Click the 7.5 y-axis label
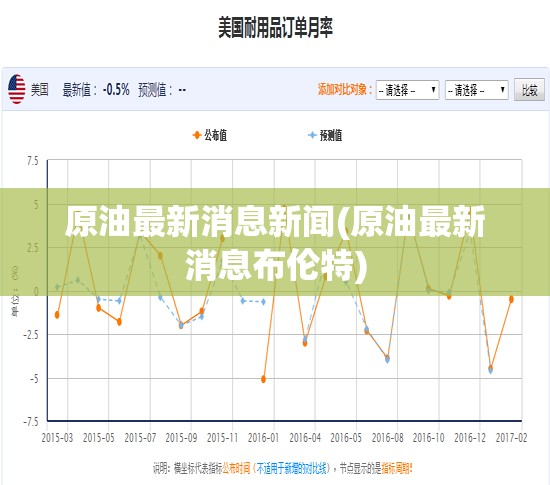The height and width of the screenshot is (485, 550). click(x=33, y=161)
